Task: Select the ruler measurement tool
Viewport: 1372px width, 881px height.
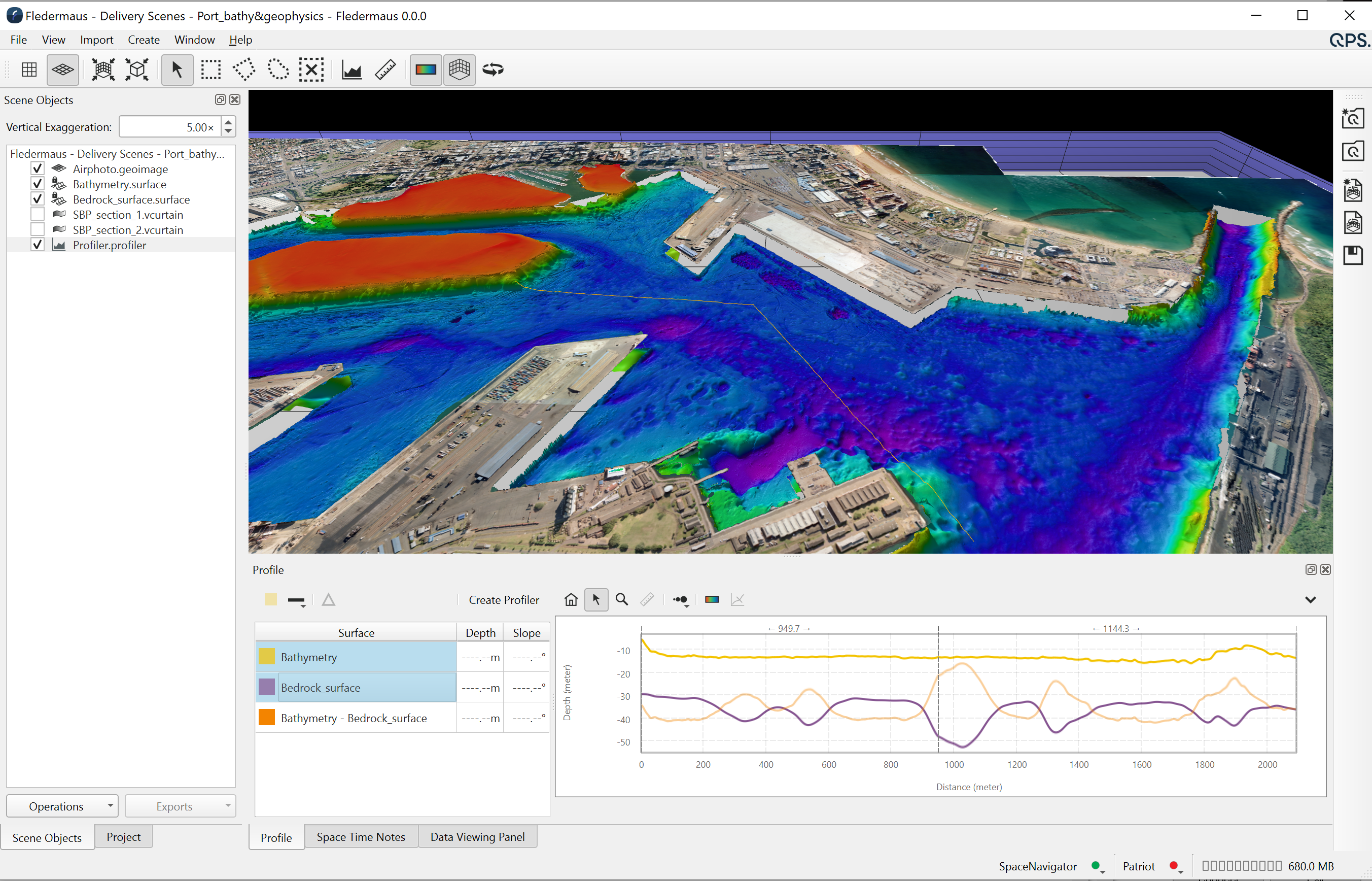Action: click(385, 70)
